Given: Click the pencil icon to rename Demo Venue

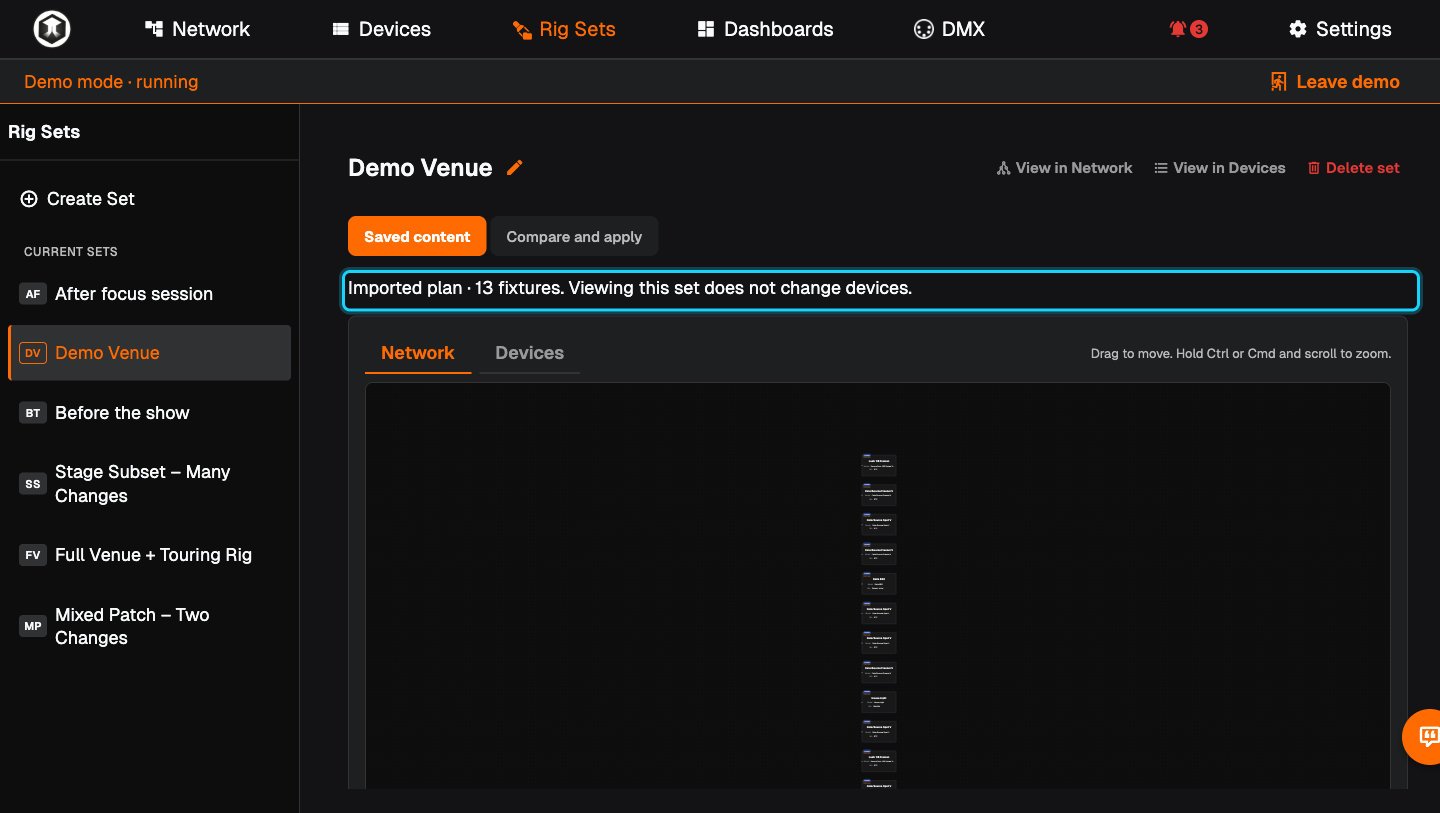Looking at the screenshot, I should (515, 168).
